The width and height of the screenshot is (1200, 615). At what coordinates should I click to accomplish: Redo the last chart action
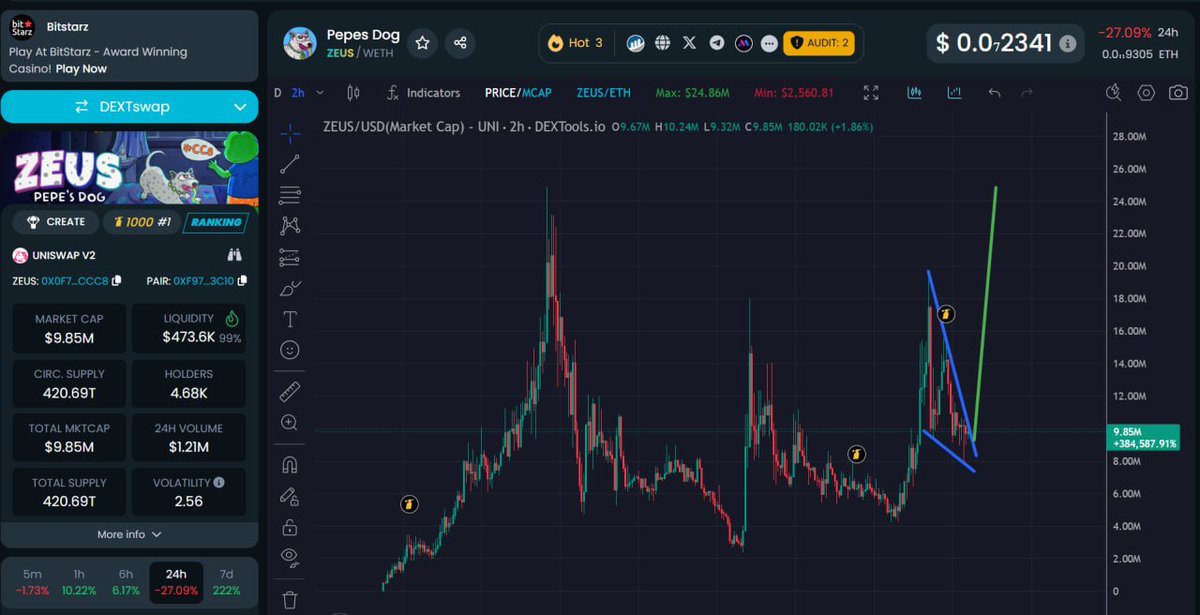[1026, 93]
